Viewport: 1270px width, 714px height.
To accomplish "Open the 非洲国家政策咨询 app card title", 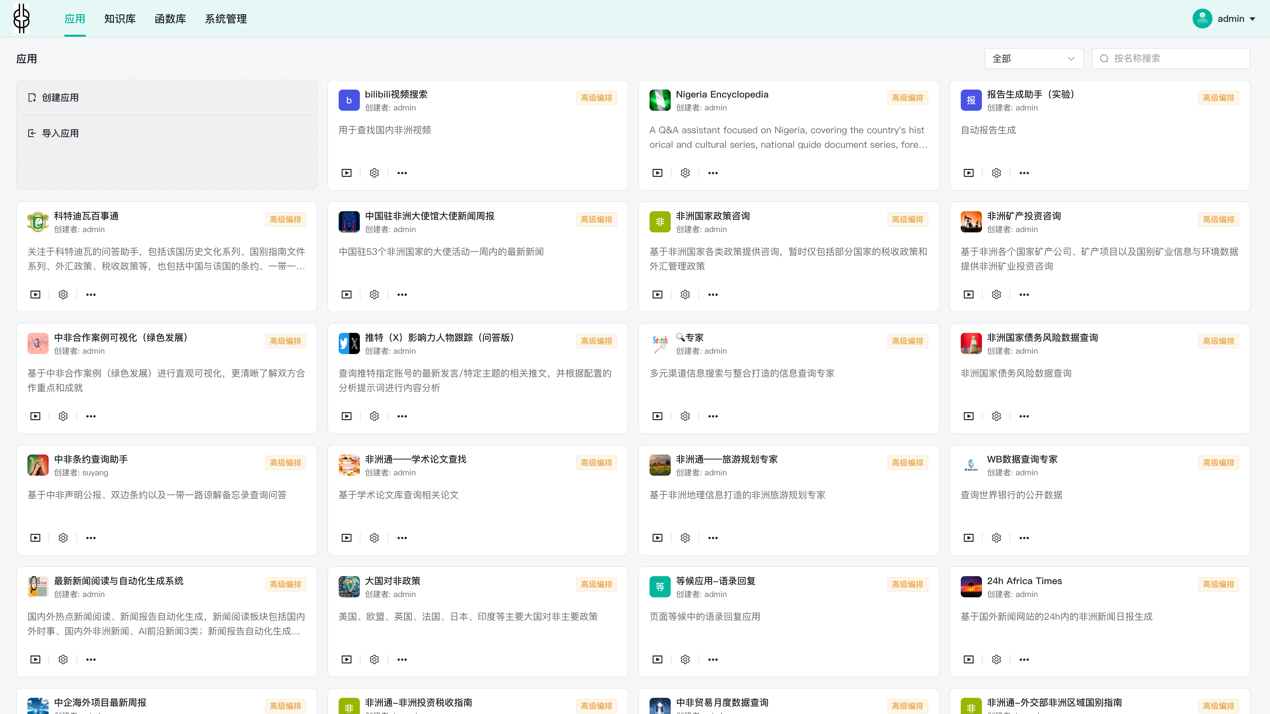I will [x=713, y=216].
